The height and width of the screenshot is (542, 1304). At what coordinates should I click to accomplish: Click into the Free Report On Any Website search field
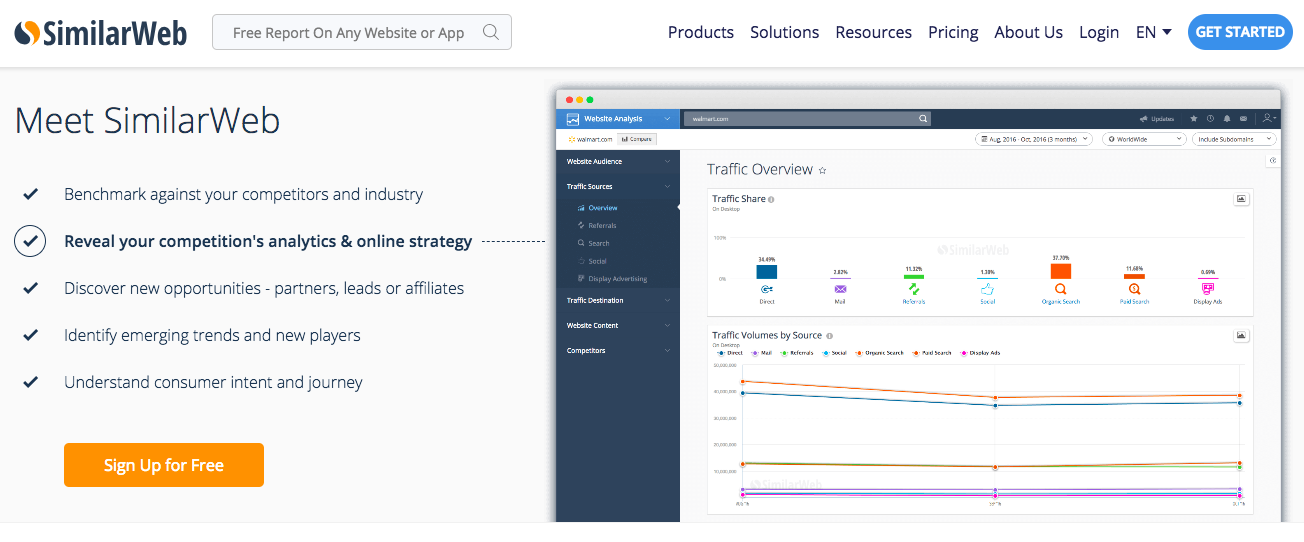coord(348,33)
